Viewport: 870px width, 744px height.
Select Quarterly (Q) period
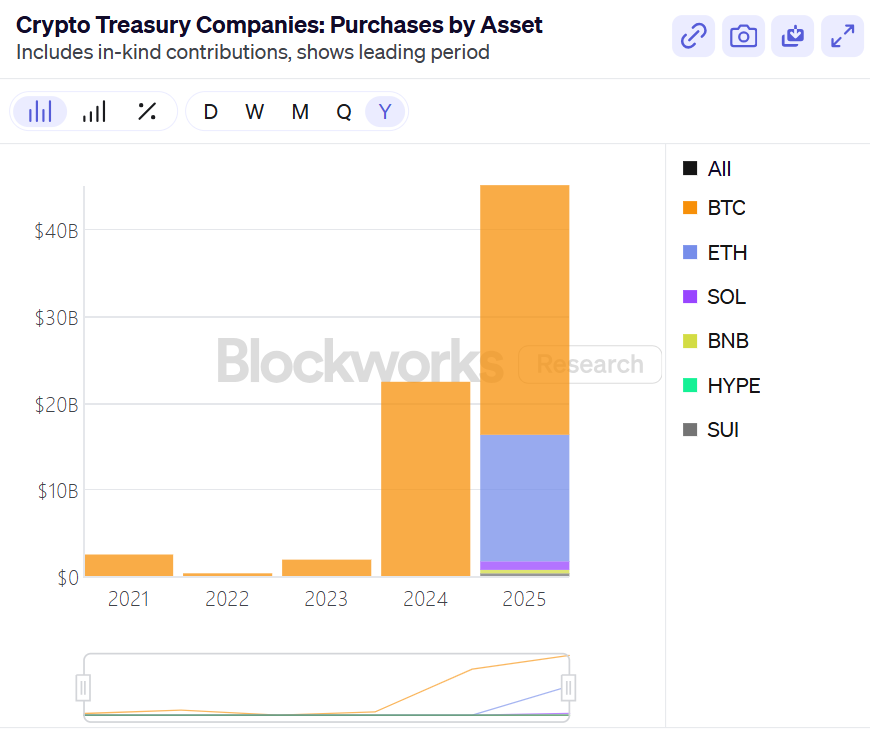(x=344, y=112)
